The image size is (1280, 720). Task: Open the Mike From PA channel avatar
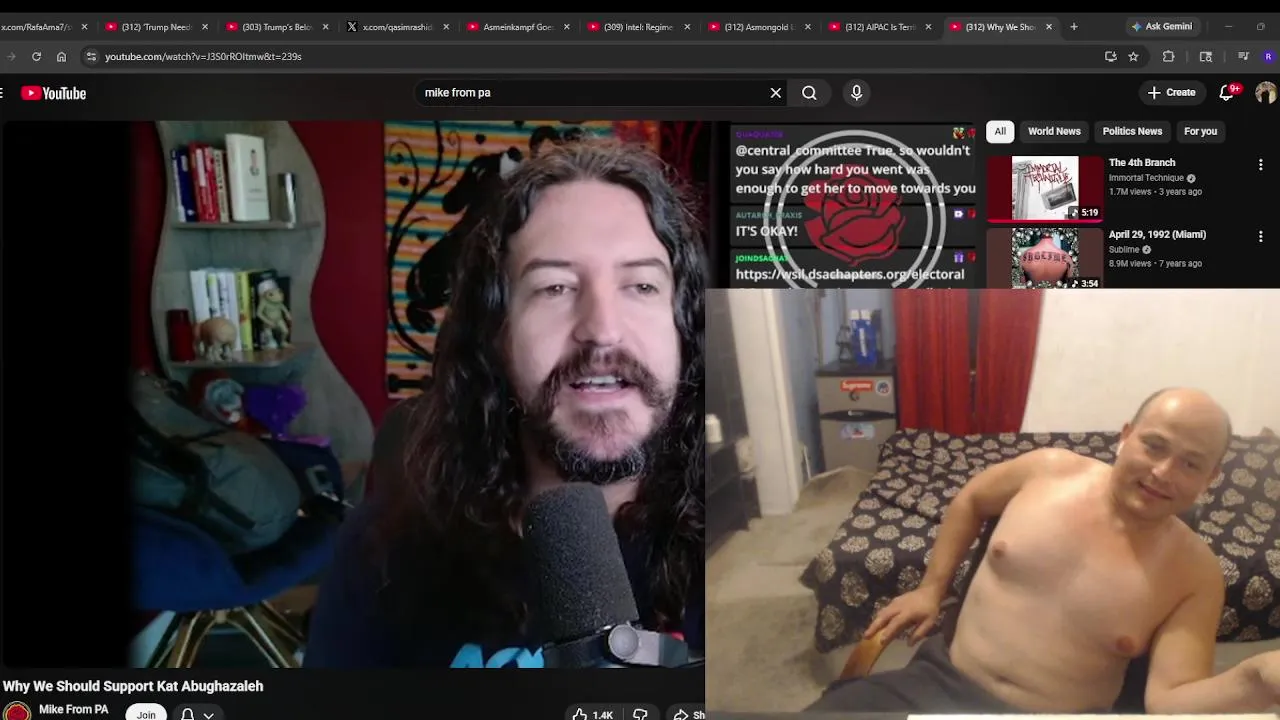[x=17, y=711]
